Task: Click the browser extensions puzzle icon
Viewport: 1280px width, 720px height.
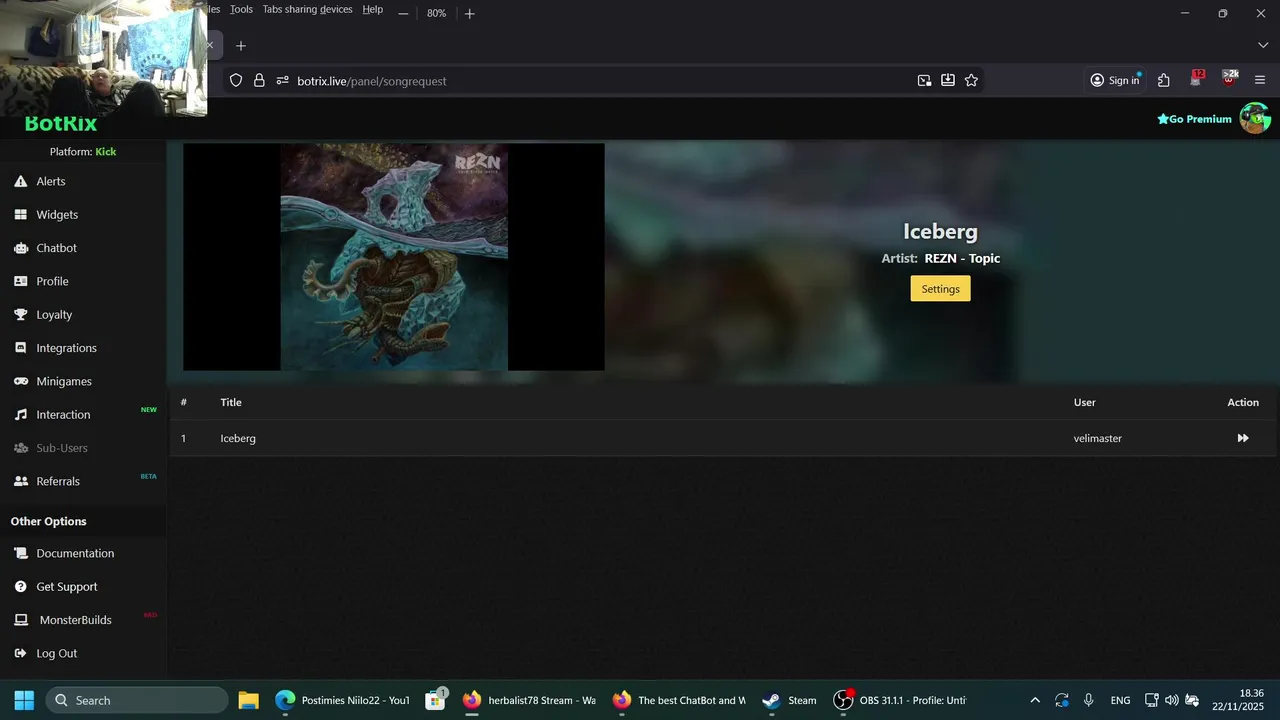Action: 1163,80
